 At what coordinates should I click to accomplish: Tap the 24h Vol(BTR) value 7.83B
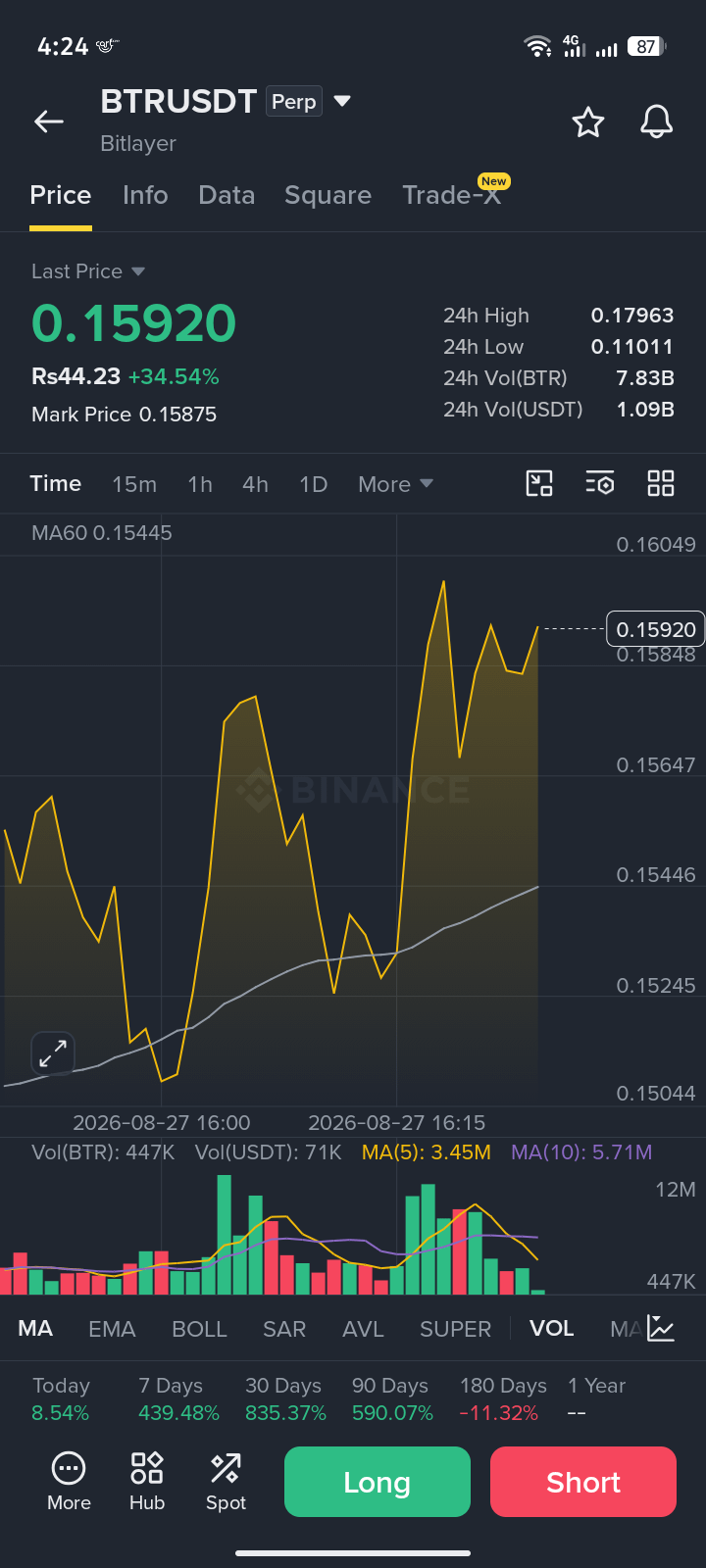click(645, 378)
